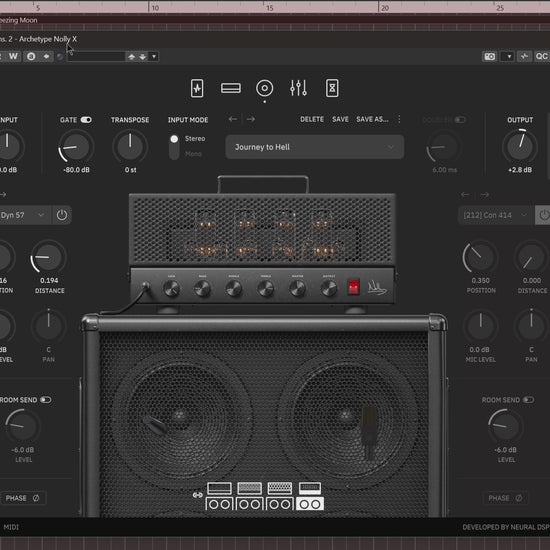Click the right condenser mic on speaker

(x=369, y=432)
